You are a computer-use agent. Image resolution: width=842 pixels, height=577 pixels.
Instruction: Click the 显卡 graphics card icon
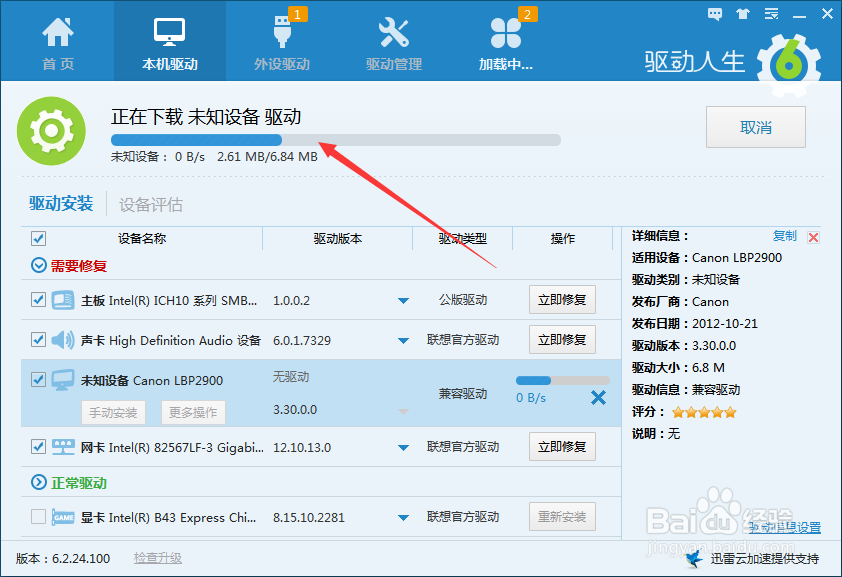63,517
